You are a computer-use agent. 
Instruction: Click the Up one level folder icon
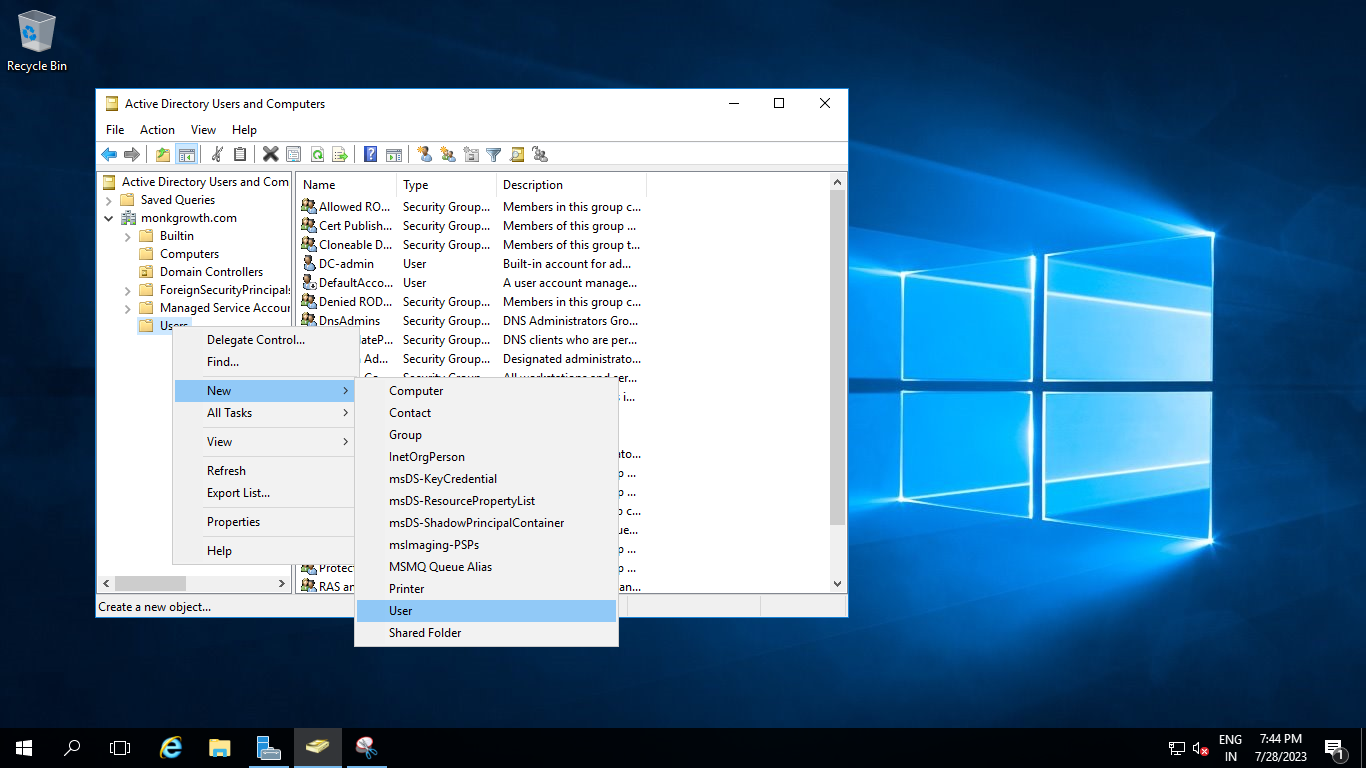click(162, 154)
